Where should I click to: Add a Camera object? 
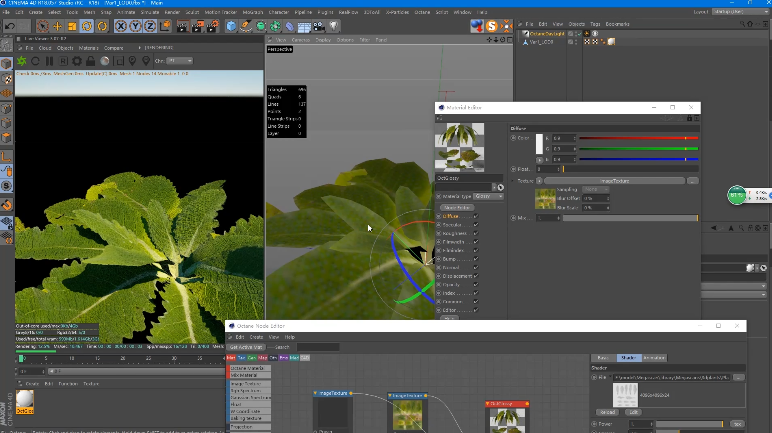point(319,26)
